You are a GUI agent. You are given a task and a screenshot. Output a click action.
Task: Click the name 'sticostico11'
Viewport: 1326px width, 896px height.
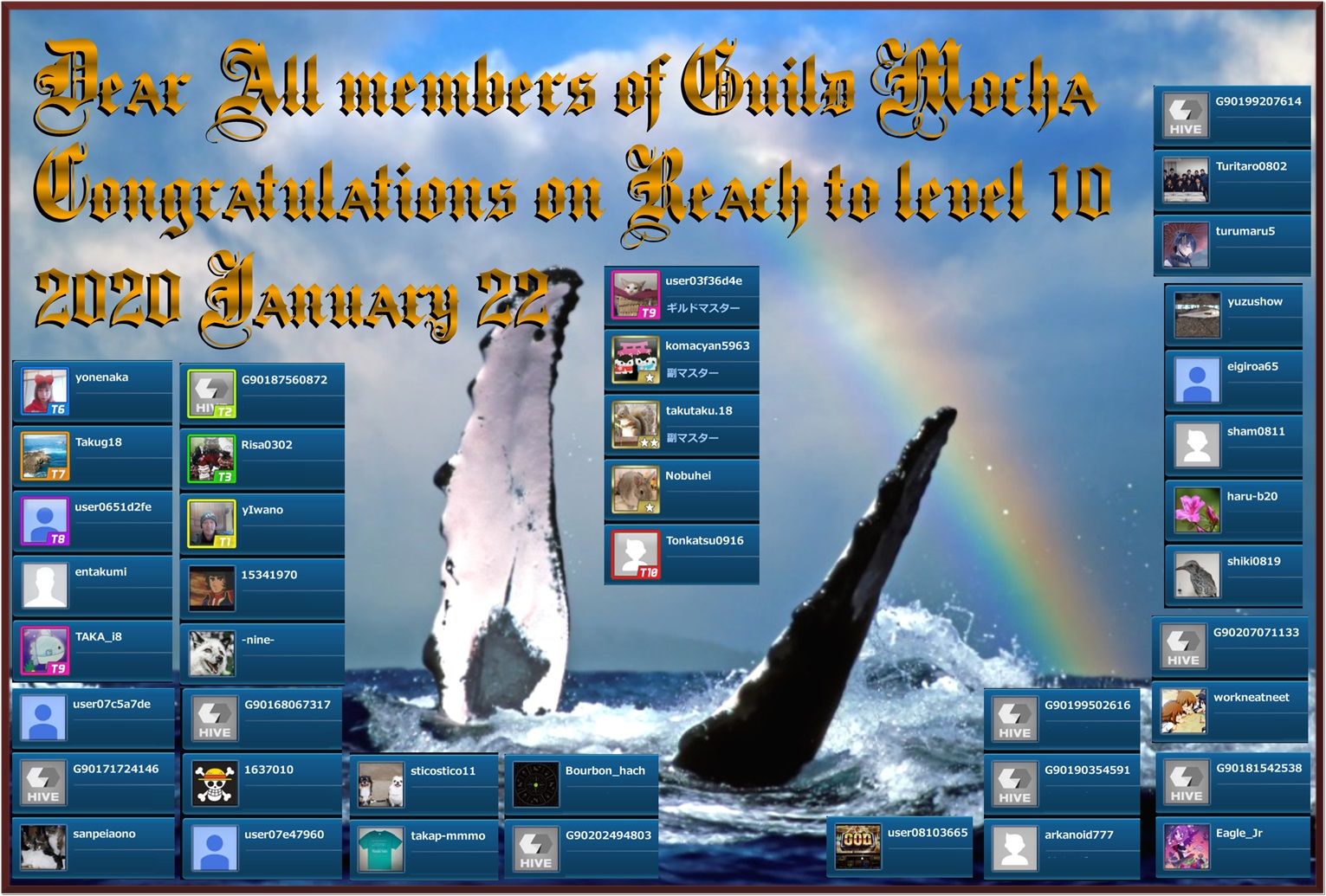(443, 770)
